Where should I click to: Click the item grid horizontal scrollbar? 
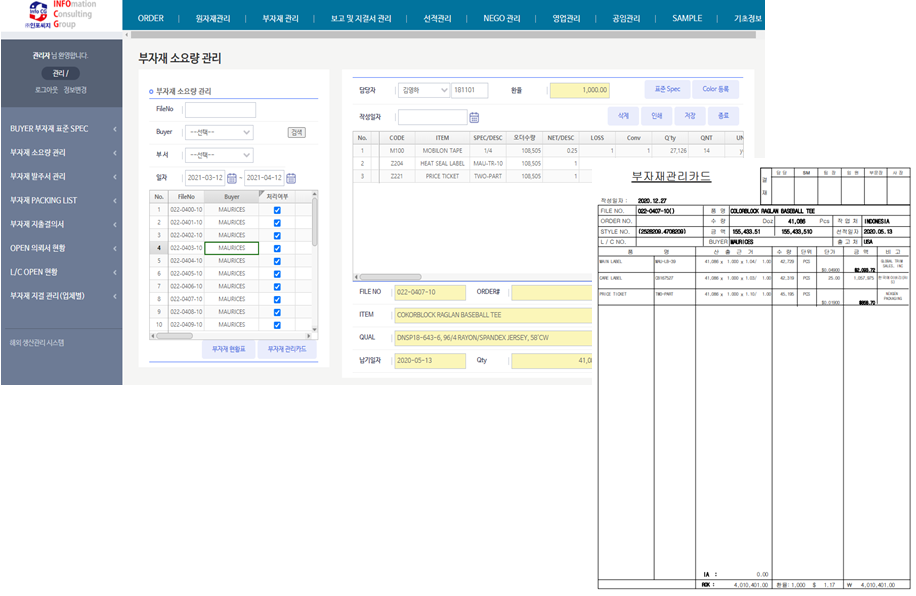(390, 277)
